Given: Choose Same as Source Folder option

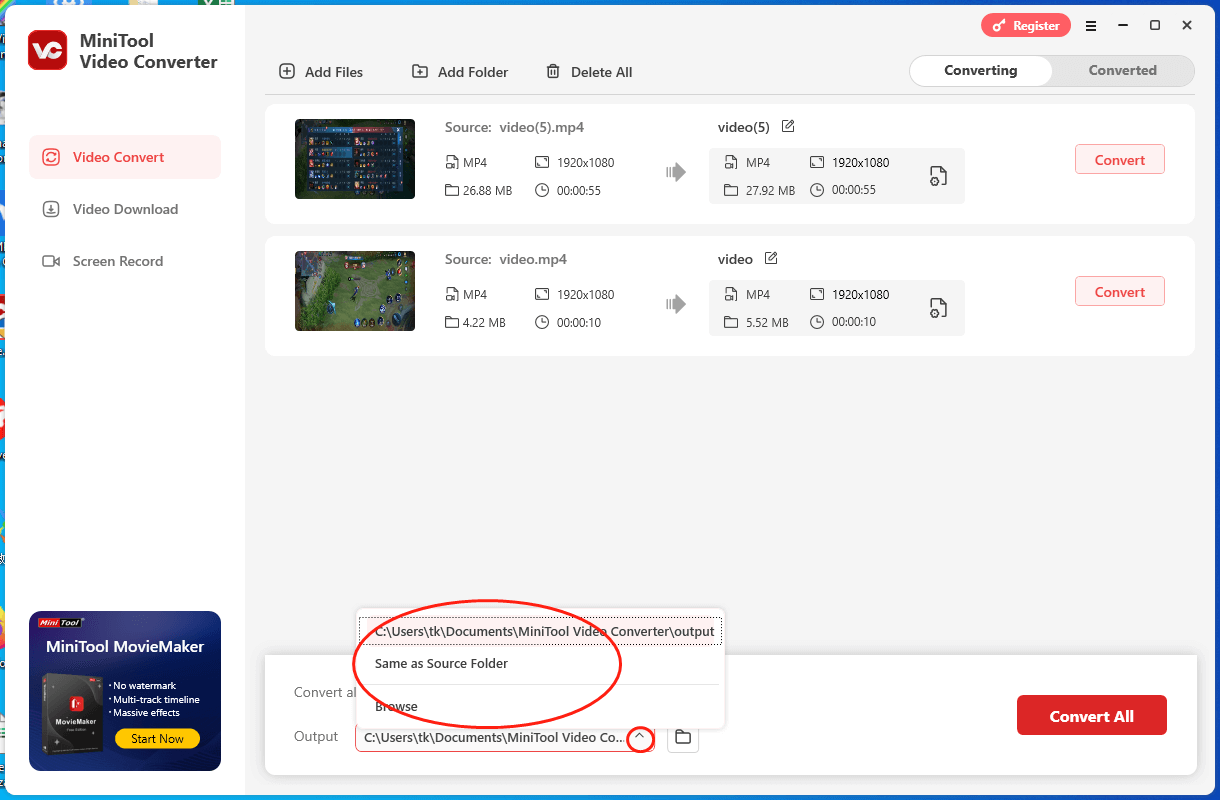Looking at the screenshot, I should (x=541, y=664).
